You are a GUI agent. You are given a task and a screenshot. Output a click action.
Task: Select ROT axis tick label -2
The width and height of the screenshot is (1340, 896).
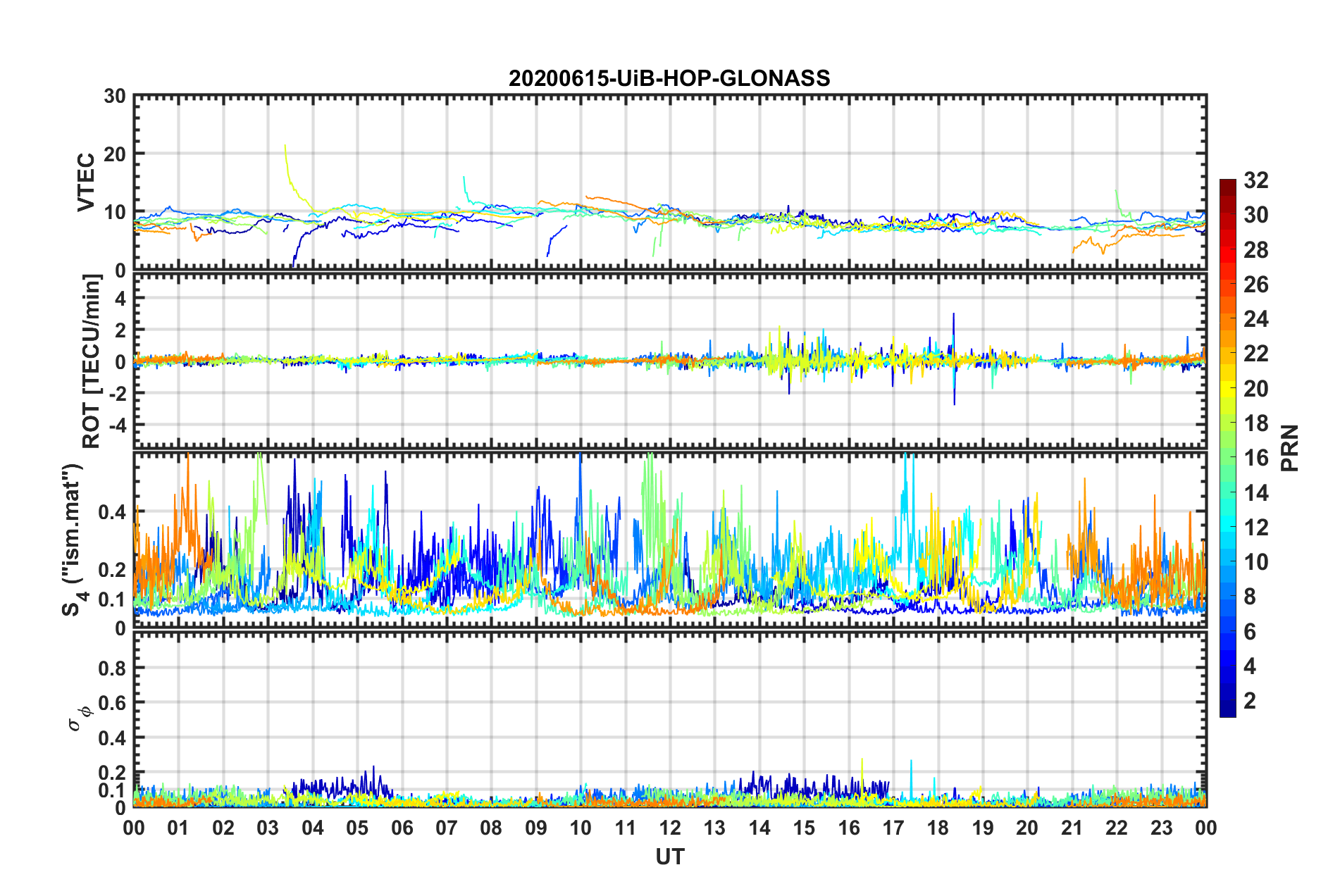tap(117, 393)
